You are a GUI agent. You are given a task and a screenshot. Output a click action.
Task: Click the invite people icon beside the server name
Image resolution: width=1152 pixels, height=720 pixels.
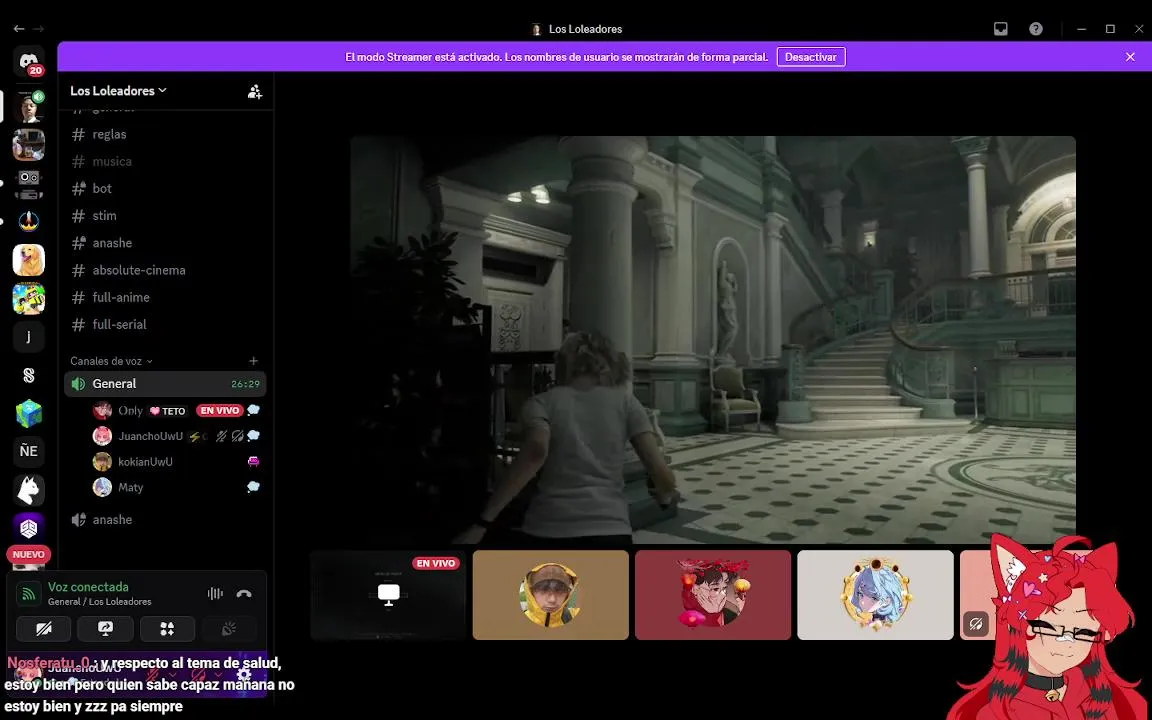[254, 91]
